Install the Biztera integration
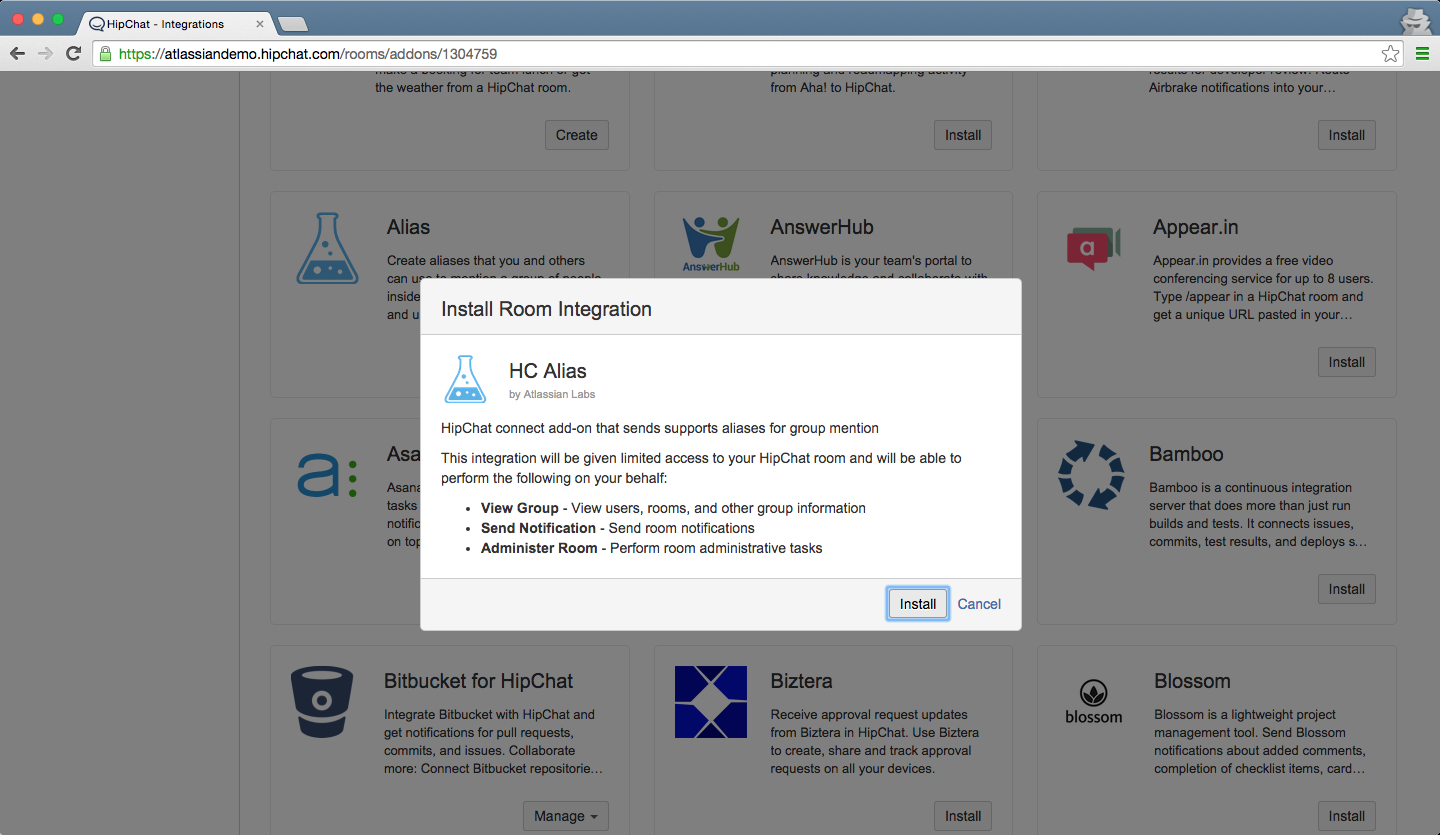This screenshot has width=1440, height=835. (963, 816)
